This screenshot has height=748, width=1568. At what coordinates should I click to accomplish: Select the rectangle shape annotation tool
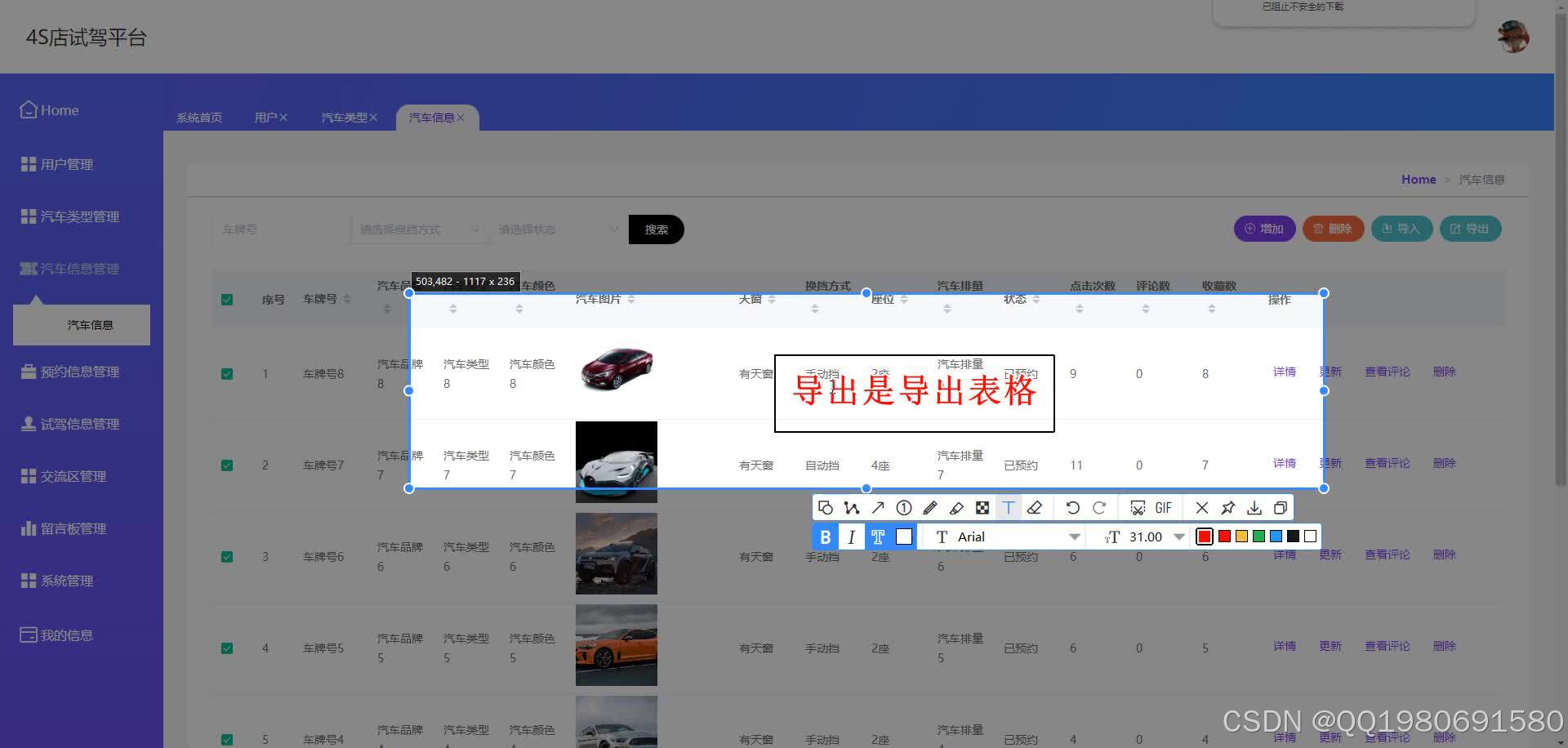(x=826, y=507)
